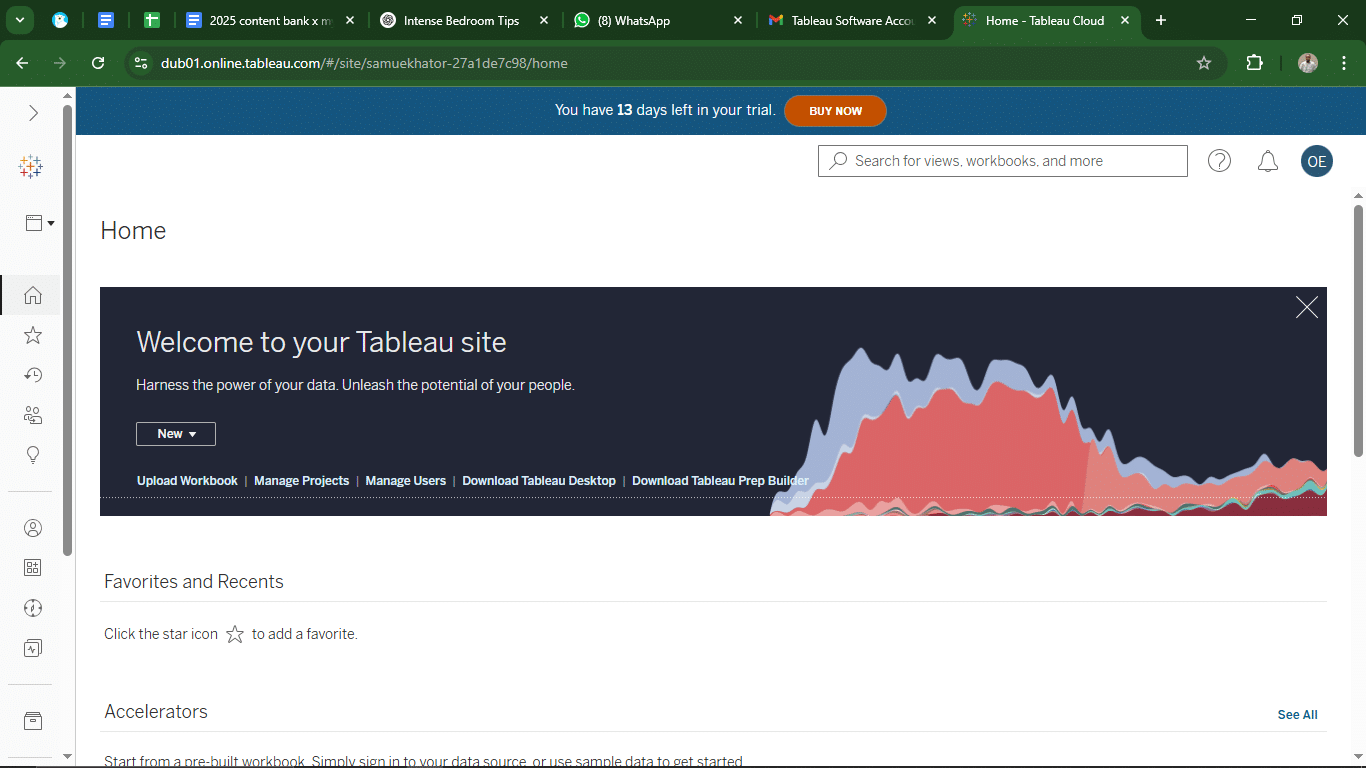Close the Intense Bedroom Tips tab
This screenshot has width=1366, height=768.
(544, 20)
